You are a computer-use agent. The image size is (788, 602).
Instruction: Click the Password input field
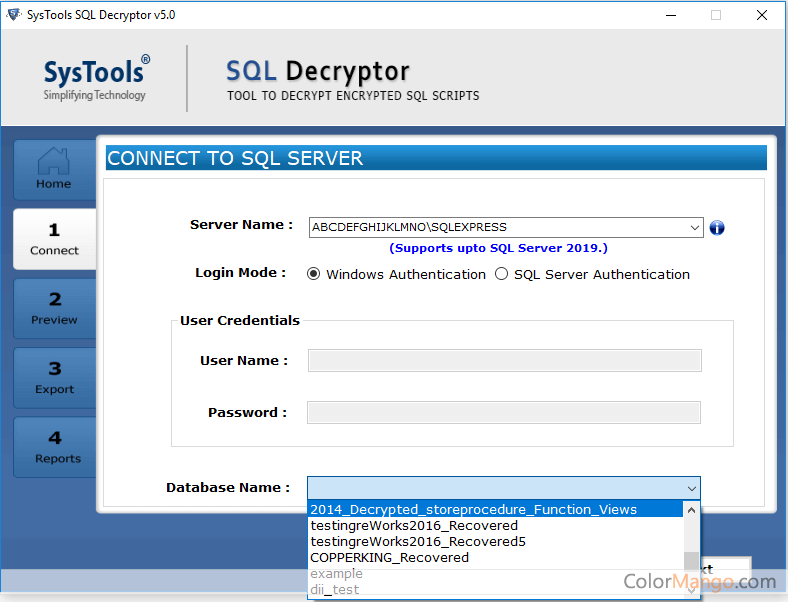click(504, 413)
